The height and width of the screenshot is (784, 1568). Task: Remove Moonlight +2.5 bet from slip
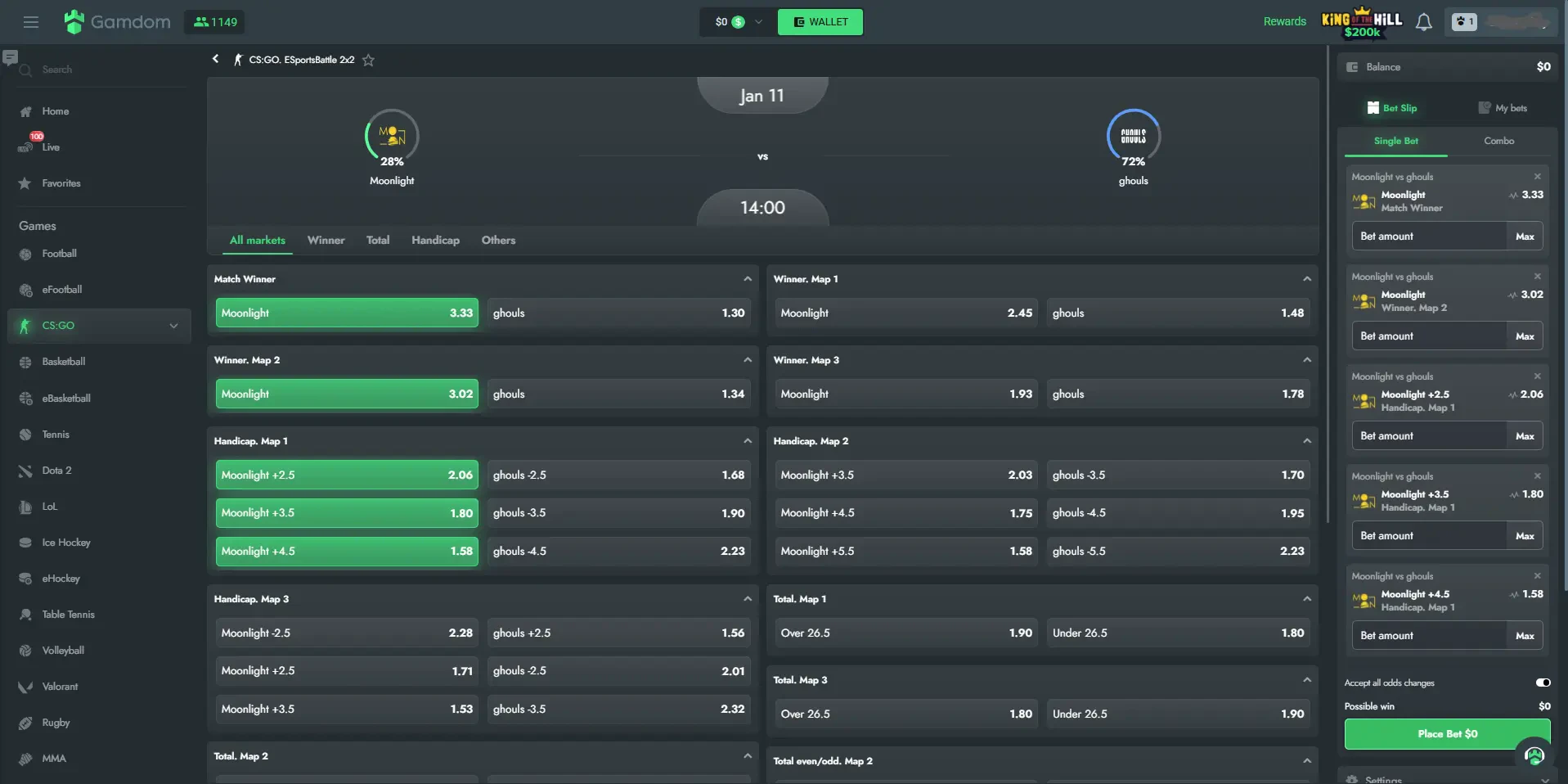(x=1537, y=376)
